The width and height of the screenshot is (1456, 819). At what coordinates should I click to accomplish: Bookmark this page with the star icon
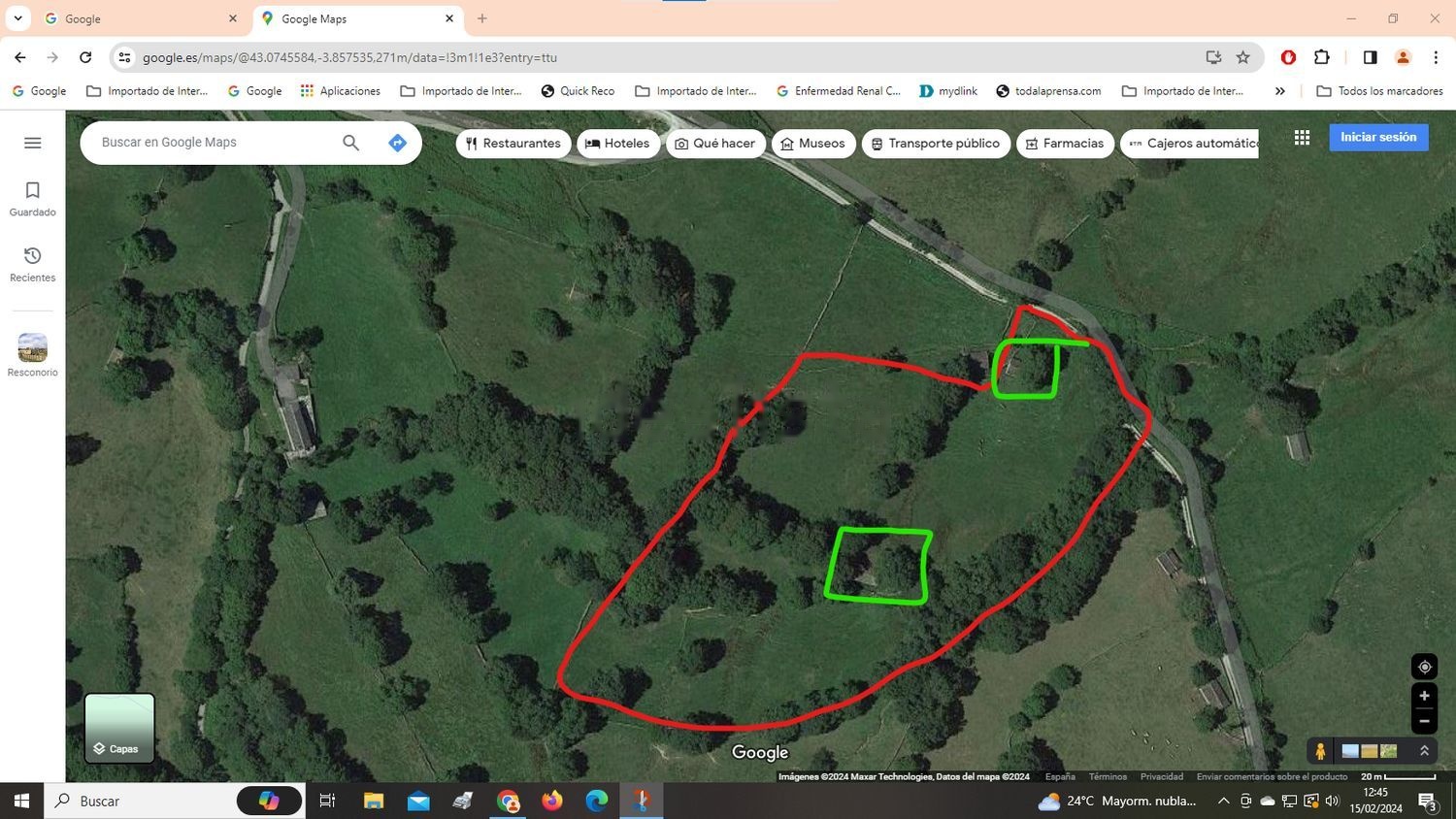[x=1242, y=57]
